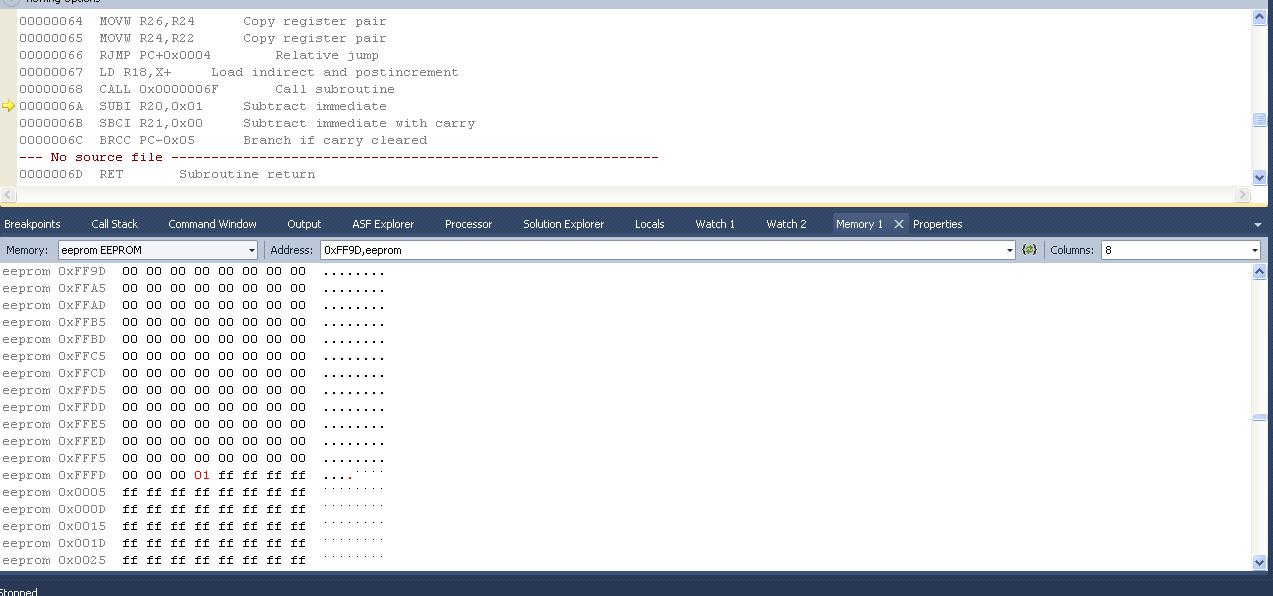Viewport: 1273px width, 596px height.
Task: Click the yellow current-instruction arrow
Action: tap(9, 106)
